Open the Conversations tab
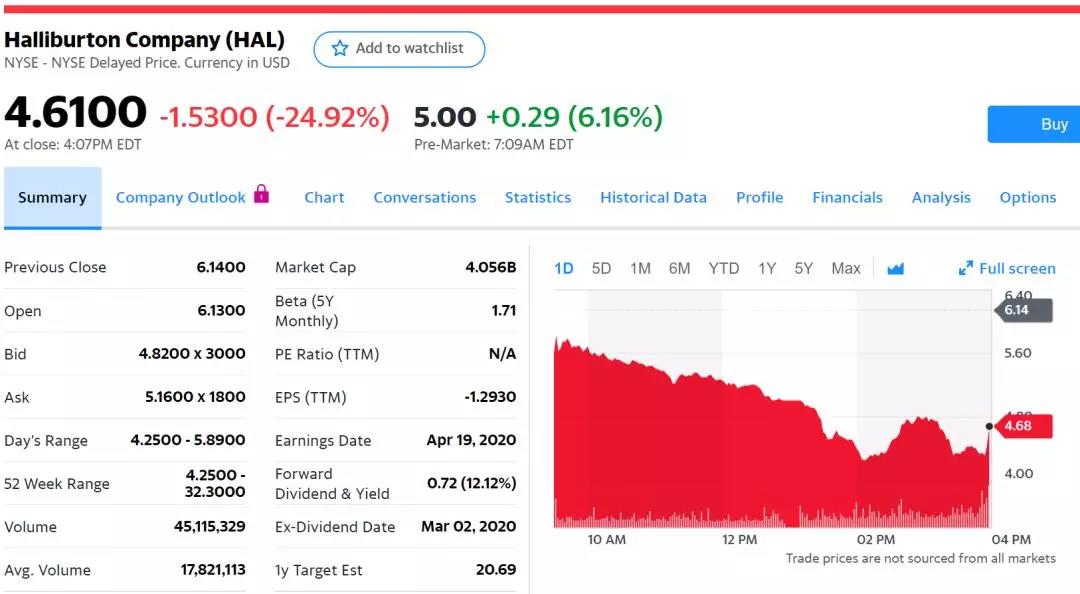 [424, 198]
